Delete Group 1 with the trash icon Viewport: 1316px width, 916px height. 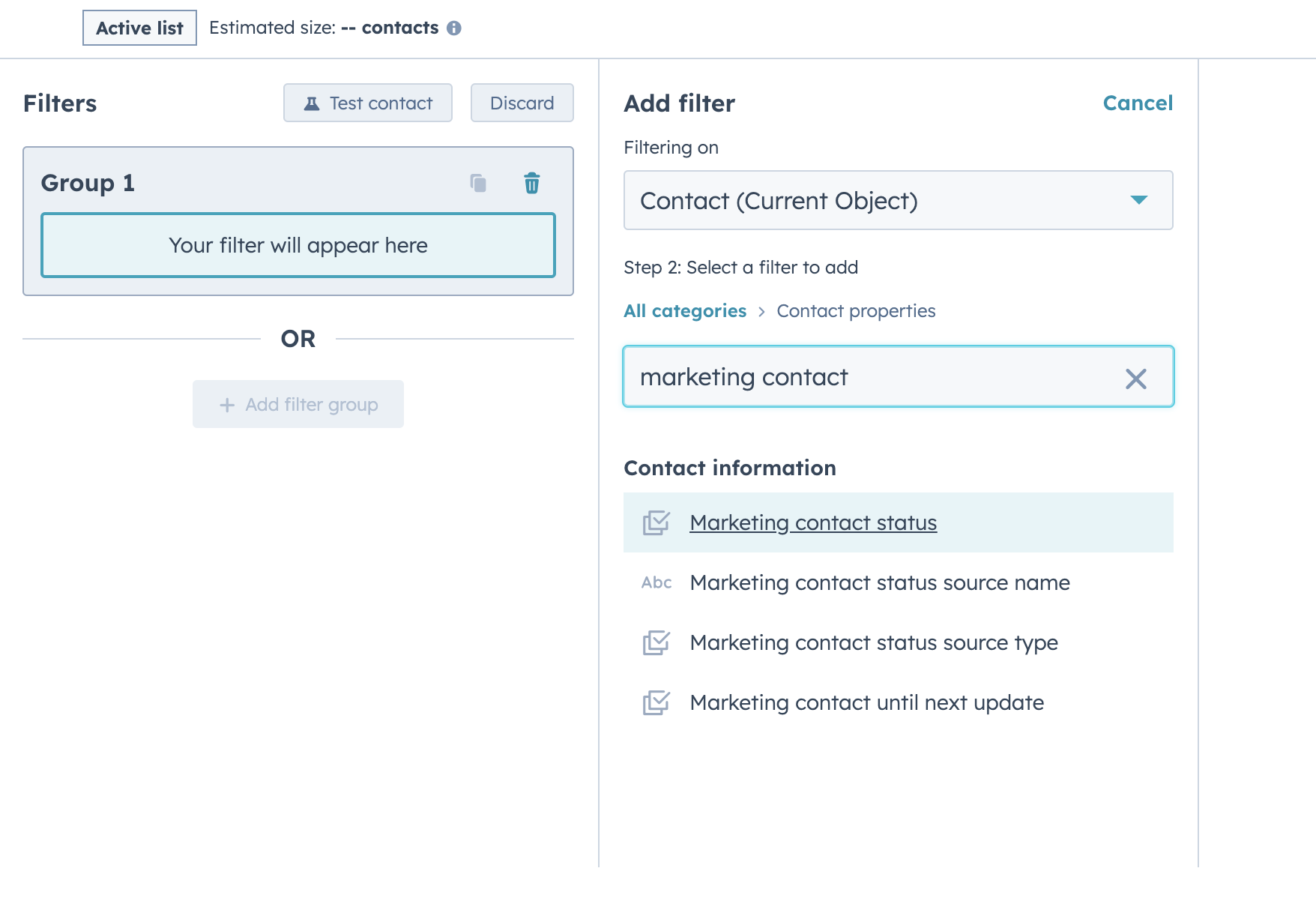click(x=531, y=183)
